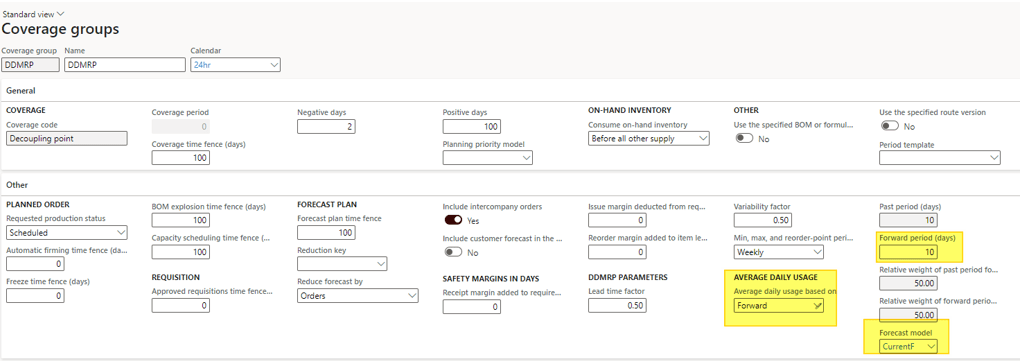Image resolution: width=1020 pixels, height=361 pixels.
Task: Edit the Forward period (days) field
Action: tap(909, 251)
